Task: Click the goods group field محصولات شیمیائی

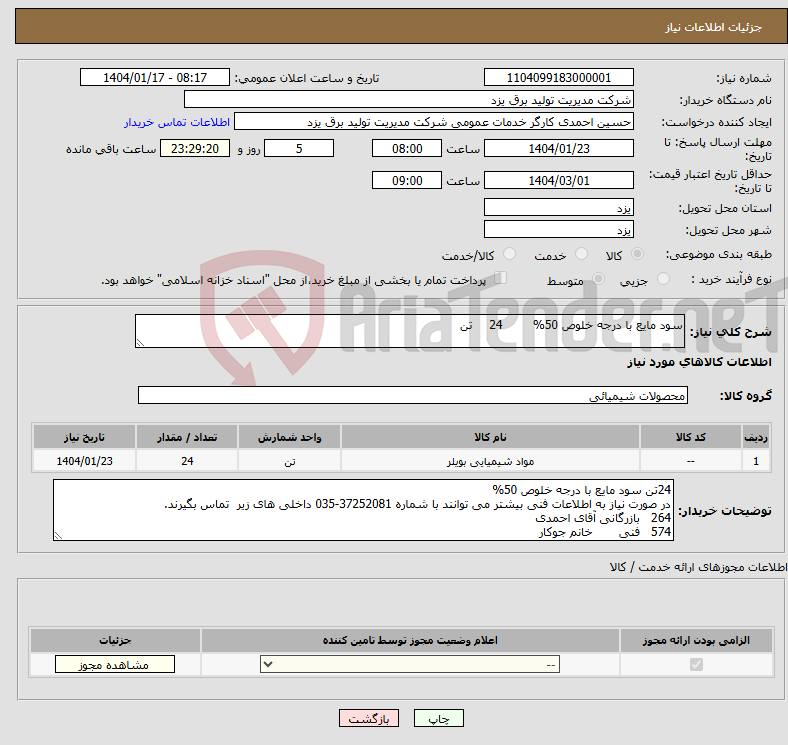Action: (413, 395)
